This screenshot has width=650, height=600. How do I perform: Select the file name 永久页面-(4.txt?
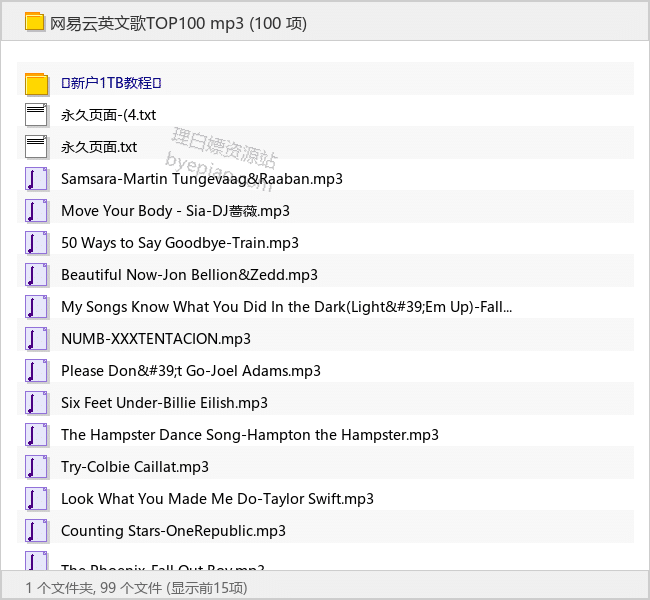pos(109,115)
